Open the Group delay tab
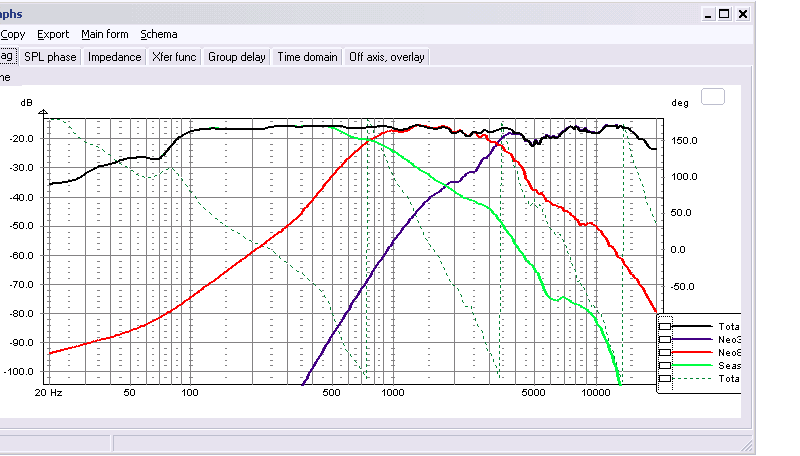 click(237, 57)
